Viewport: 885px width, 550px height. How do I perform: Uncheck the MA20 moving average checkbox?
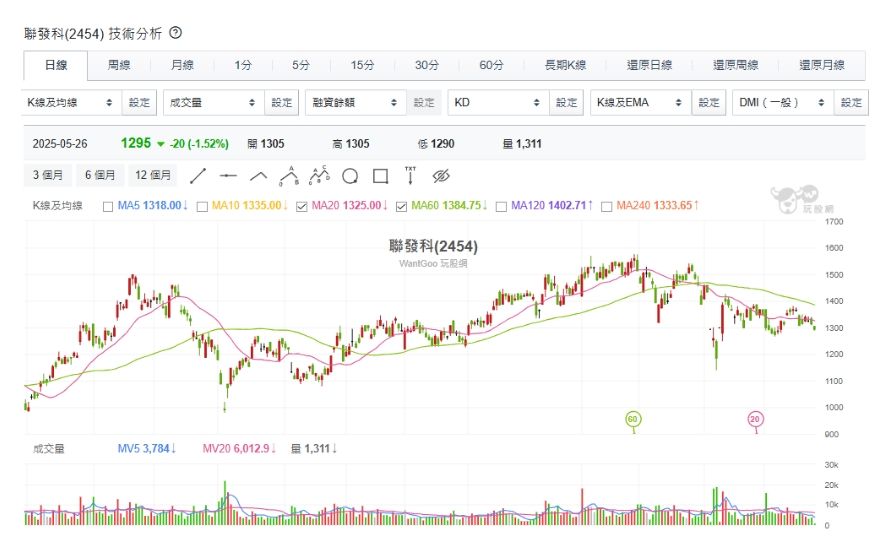pos(301,207)
